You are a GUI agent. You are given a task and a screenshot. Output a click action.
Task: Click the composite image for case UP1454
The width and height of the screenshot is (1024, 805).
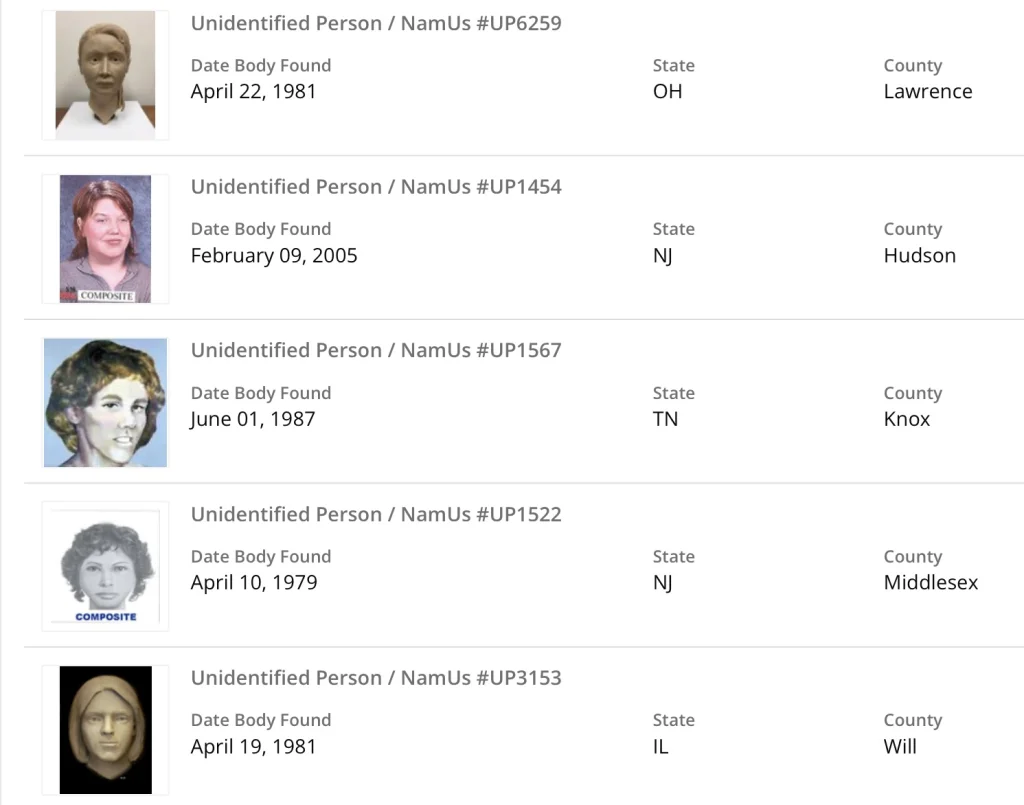(x=105, y=239)
